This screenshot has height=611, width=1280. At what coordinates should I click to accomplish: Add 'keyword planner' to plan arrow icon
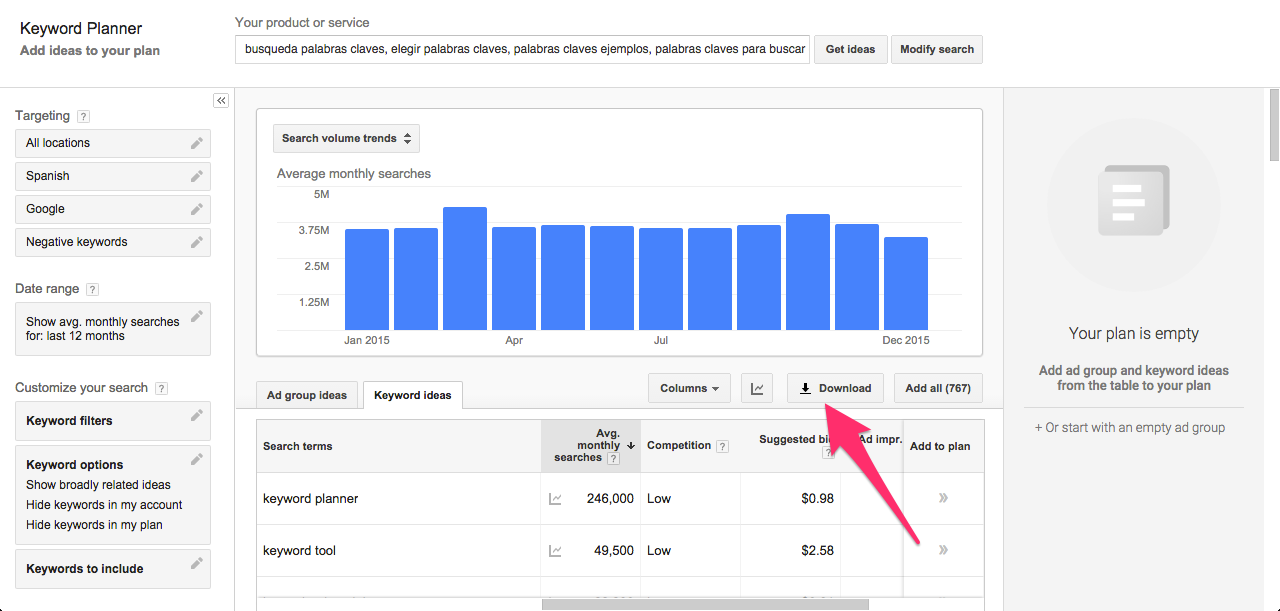click(943, 498)
